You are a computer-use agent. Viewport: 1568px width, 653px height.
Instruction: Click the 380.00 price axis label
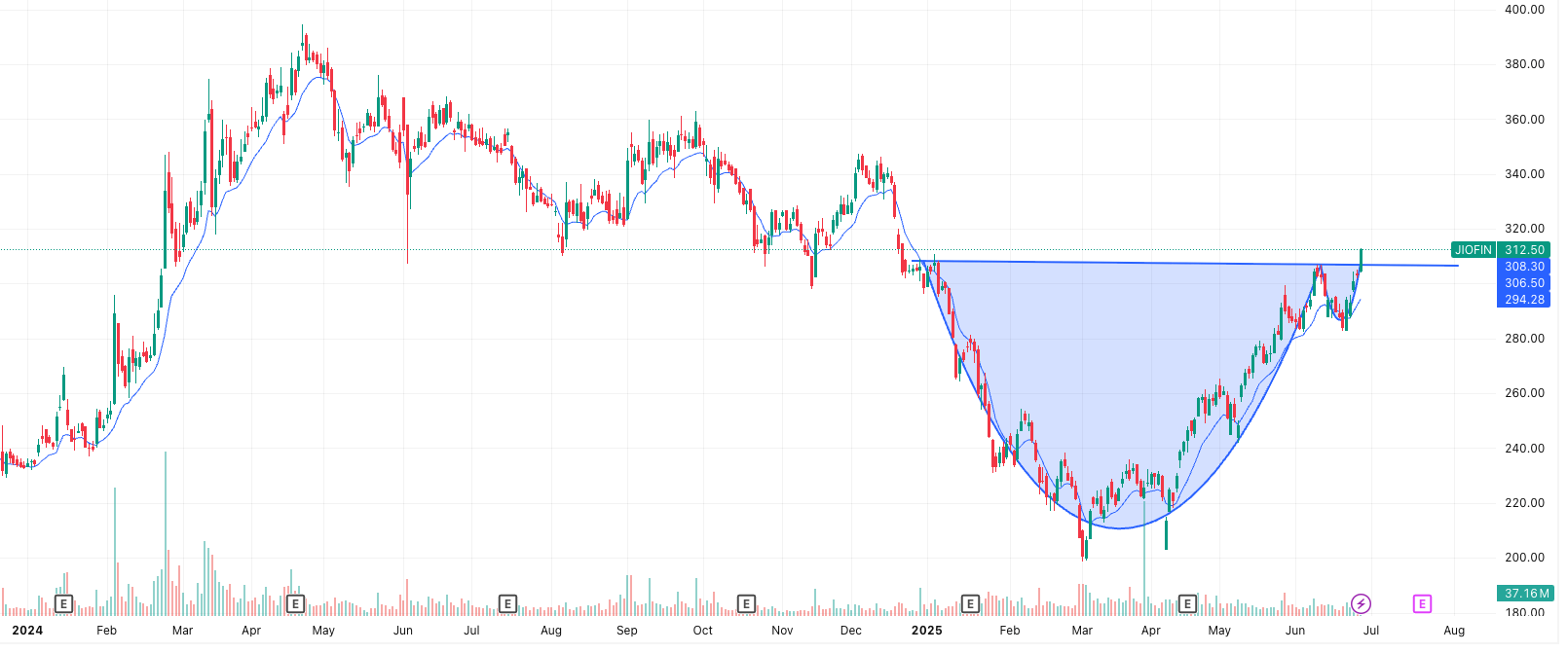[x=1524, y=64]
